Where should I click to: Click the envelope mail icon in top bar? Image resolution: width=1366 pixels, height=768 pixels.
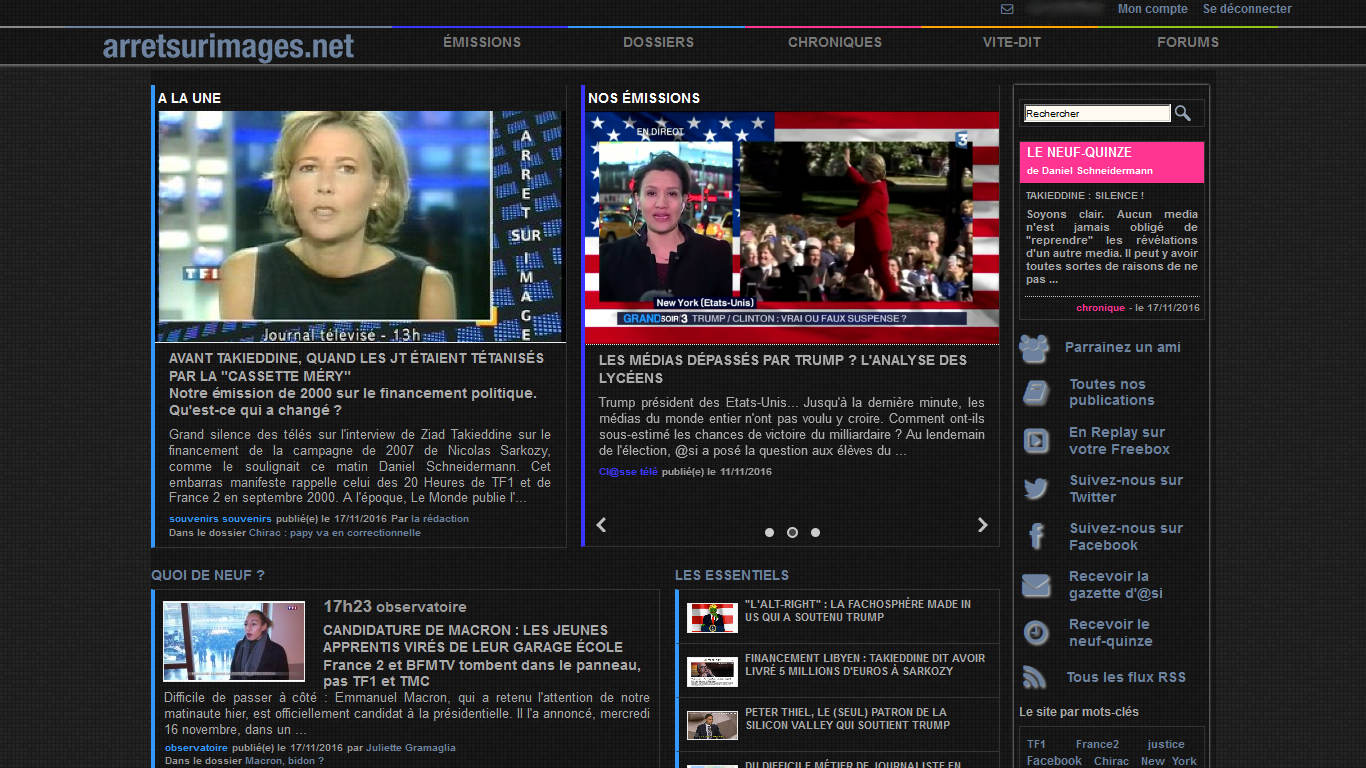tap(1007, 9)
